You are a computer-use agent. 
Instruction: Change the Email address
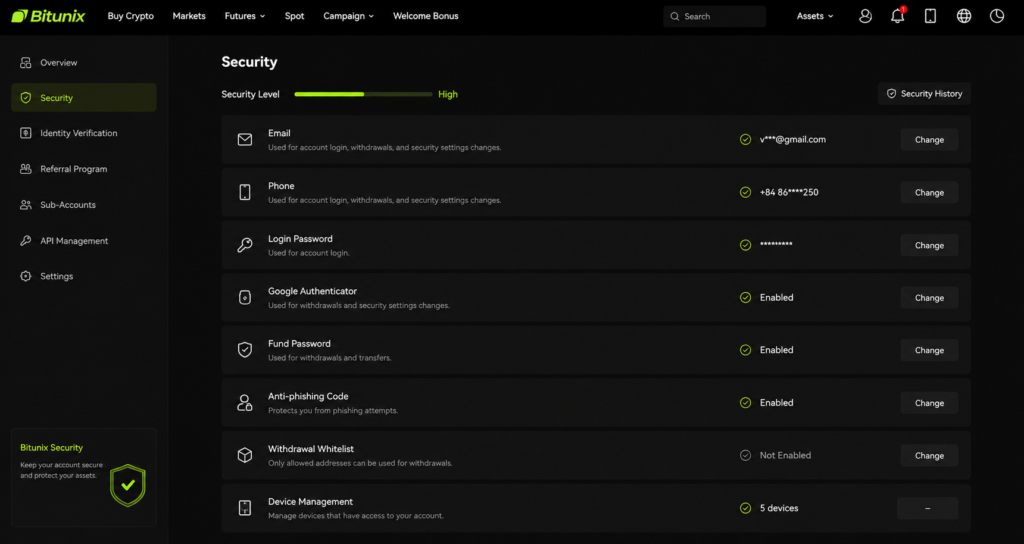pos(929,140)
